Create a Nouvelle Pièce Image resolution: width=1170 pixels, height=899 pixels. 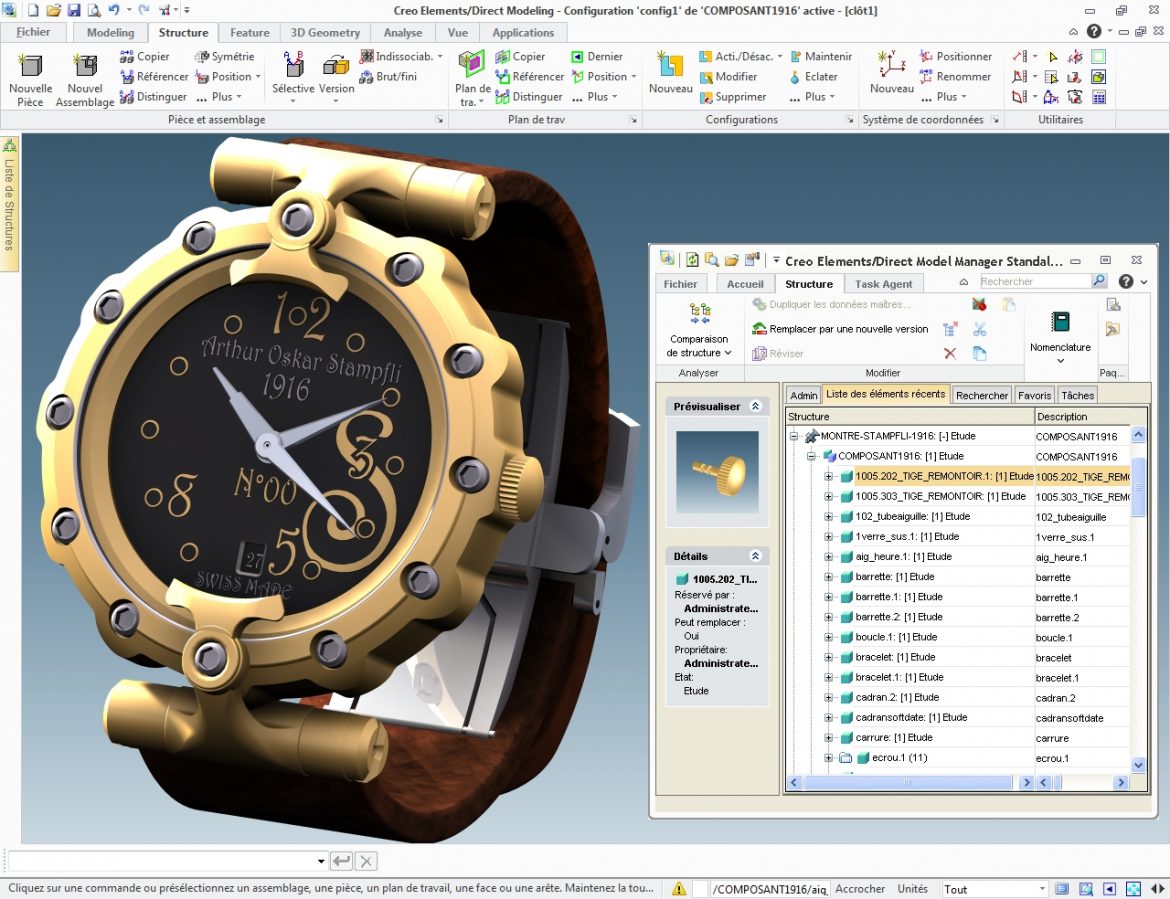30,80
